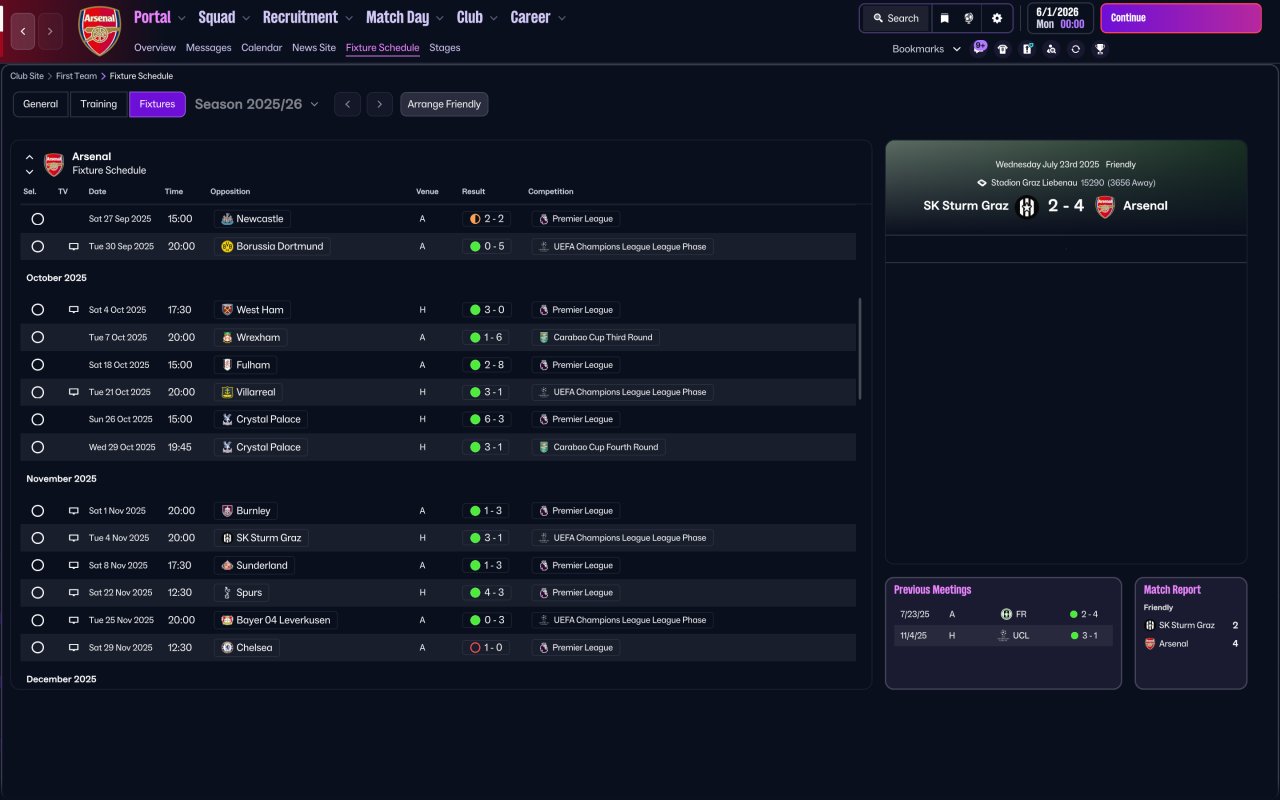Select the Newcastle fixture radio button
This screenshot has height=800, width=1280.
coord(38,219)
